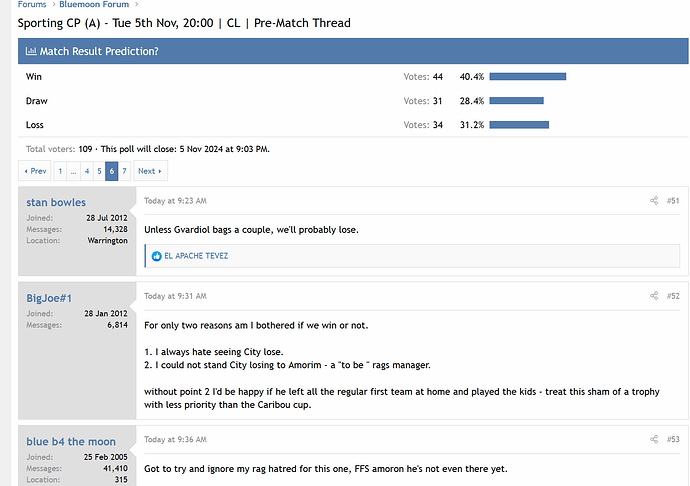The width and height of the screenshot is (690, 486).
Task: Jump to page 1 of thread
Action: tap(60, 171)
